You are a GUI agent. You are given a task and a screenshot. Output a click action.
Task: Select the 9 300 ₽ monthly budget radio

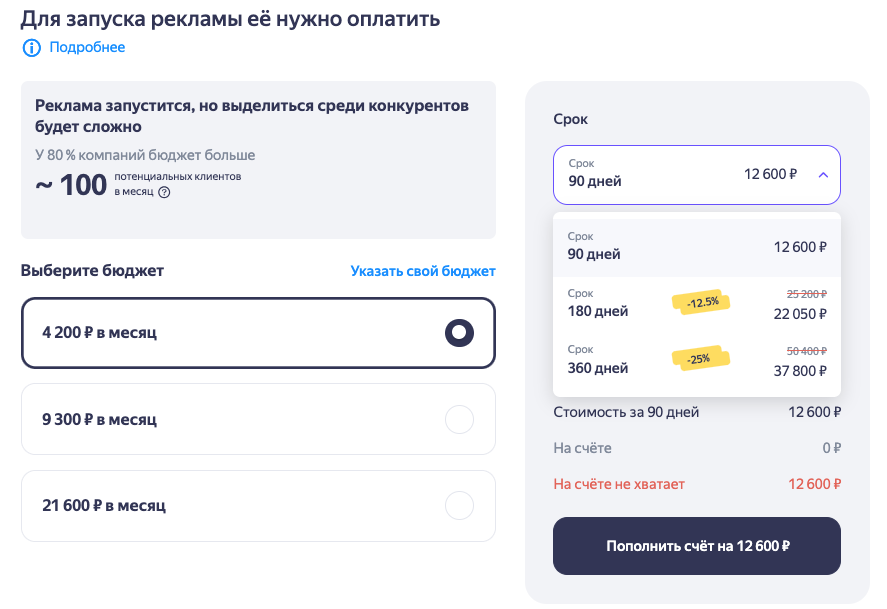tap(459, 420)
